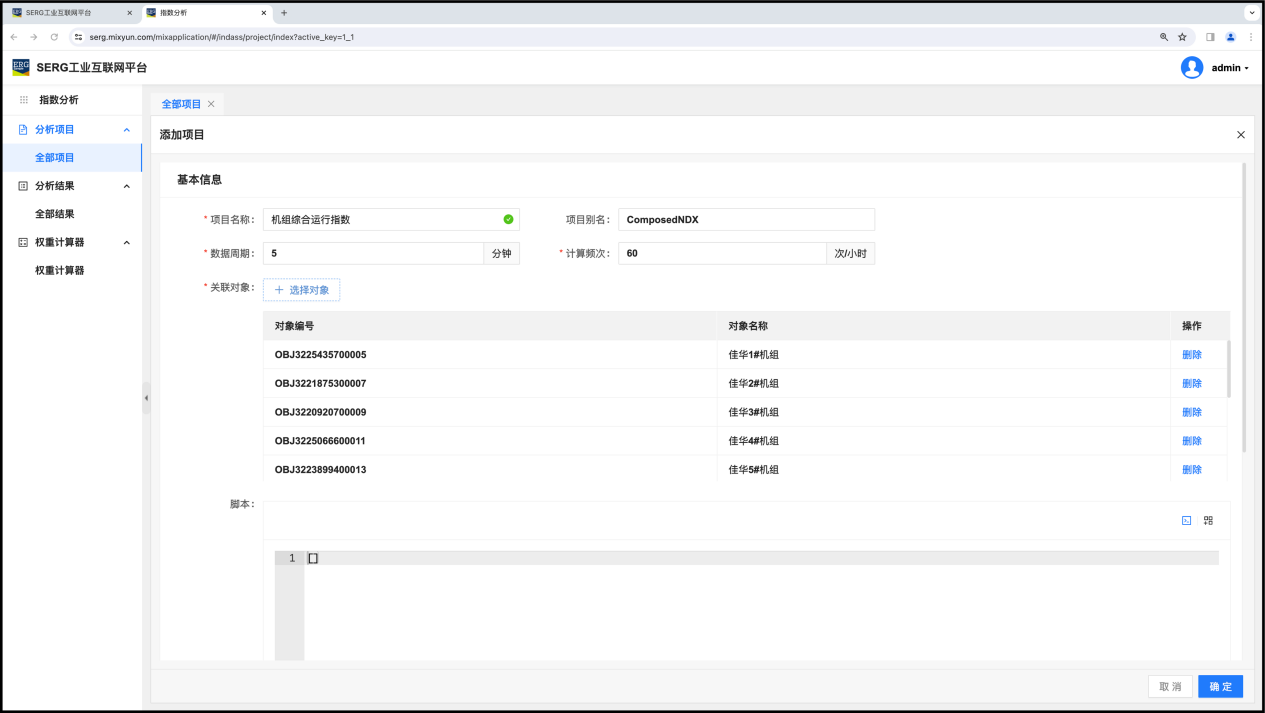This screenshot has height=713, width=1265.
Task: Collapse the 分析结果 menu section
Action: [x=126, y=186]
